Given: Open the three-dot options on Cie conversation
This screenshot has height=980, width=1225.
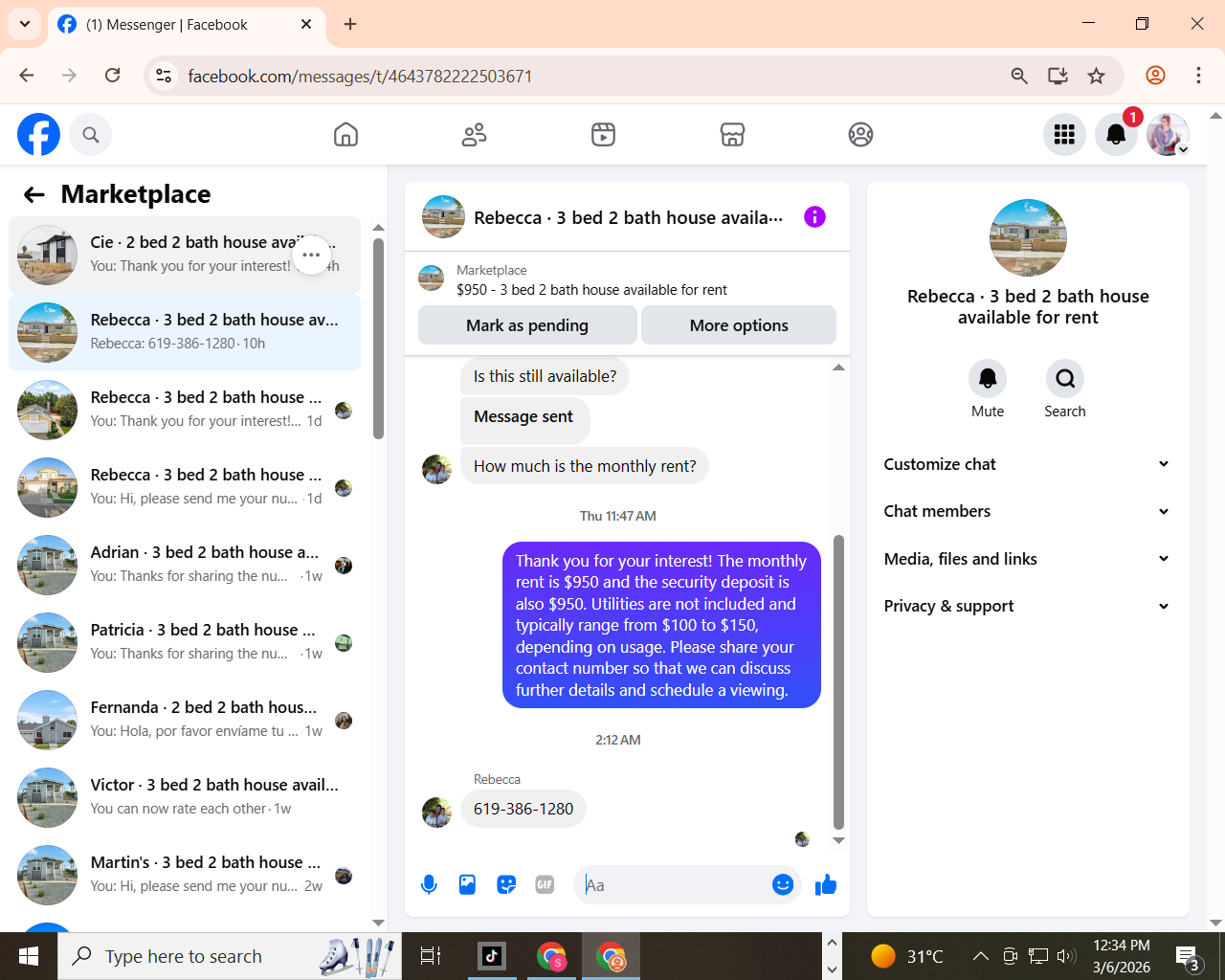Looking at the screenshot, I should (311, 255).
